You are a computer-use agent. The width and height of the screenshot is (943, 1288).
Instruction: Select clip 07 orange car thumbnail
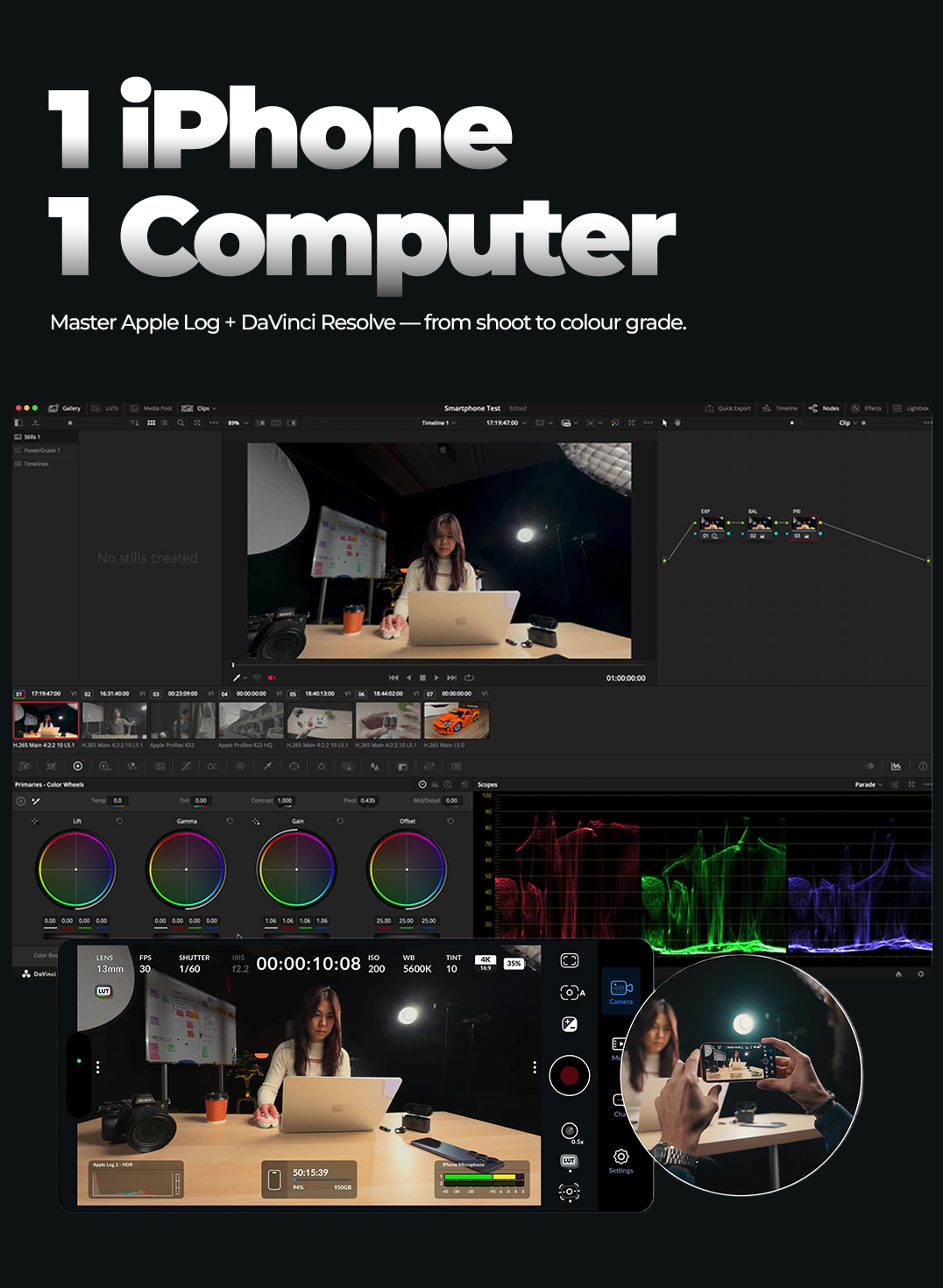pyautogui.click(x=457, y=721)
